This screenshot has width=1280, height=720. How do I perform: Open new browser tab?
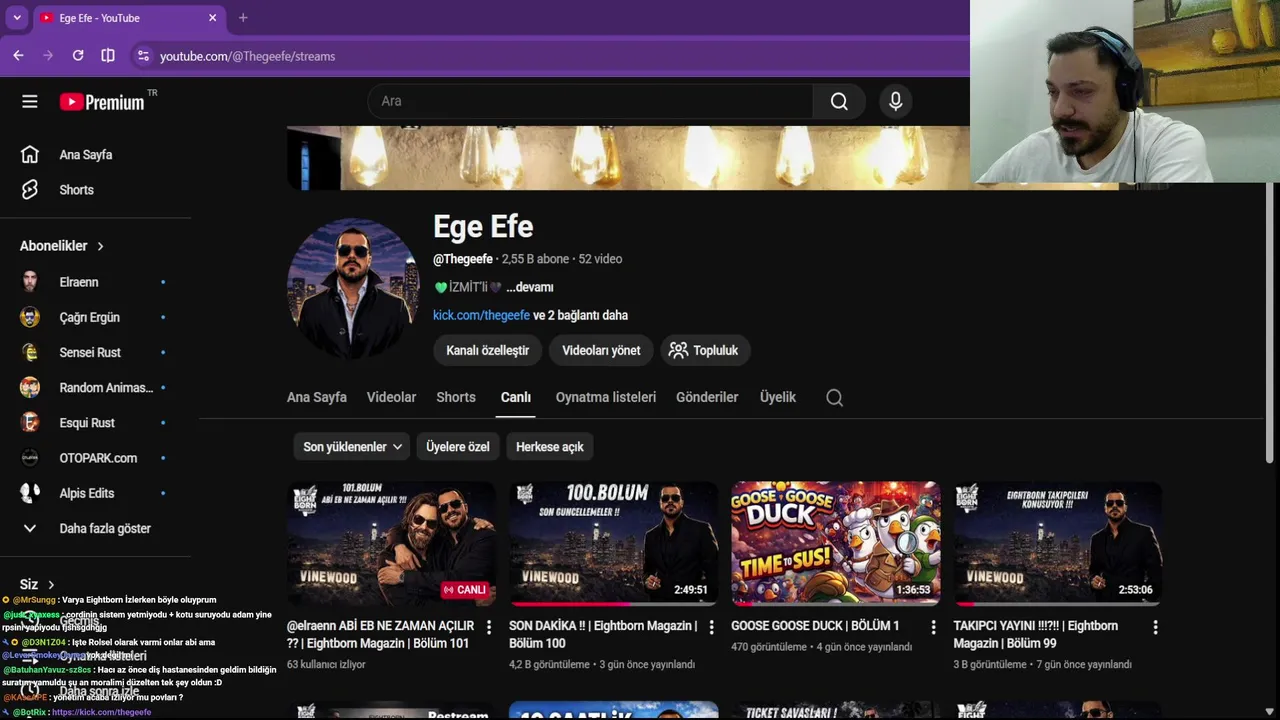[x=243, y=17]
